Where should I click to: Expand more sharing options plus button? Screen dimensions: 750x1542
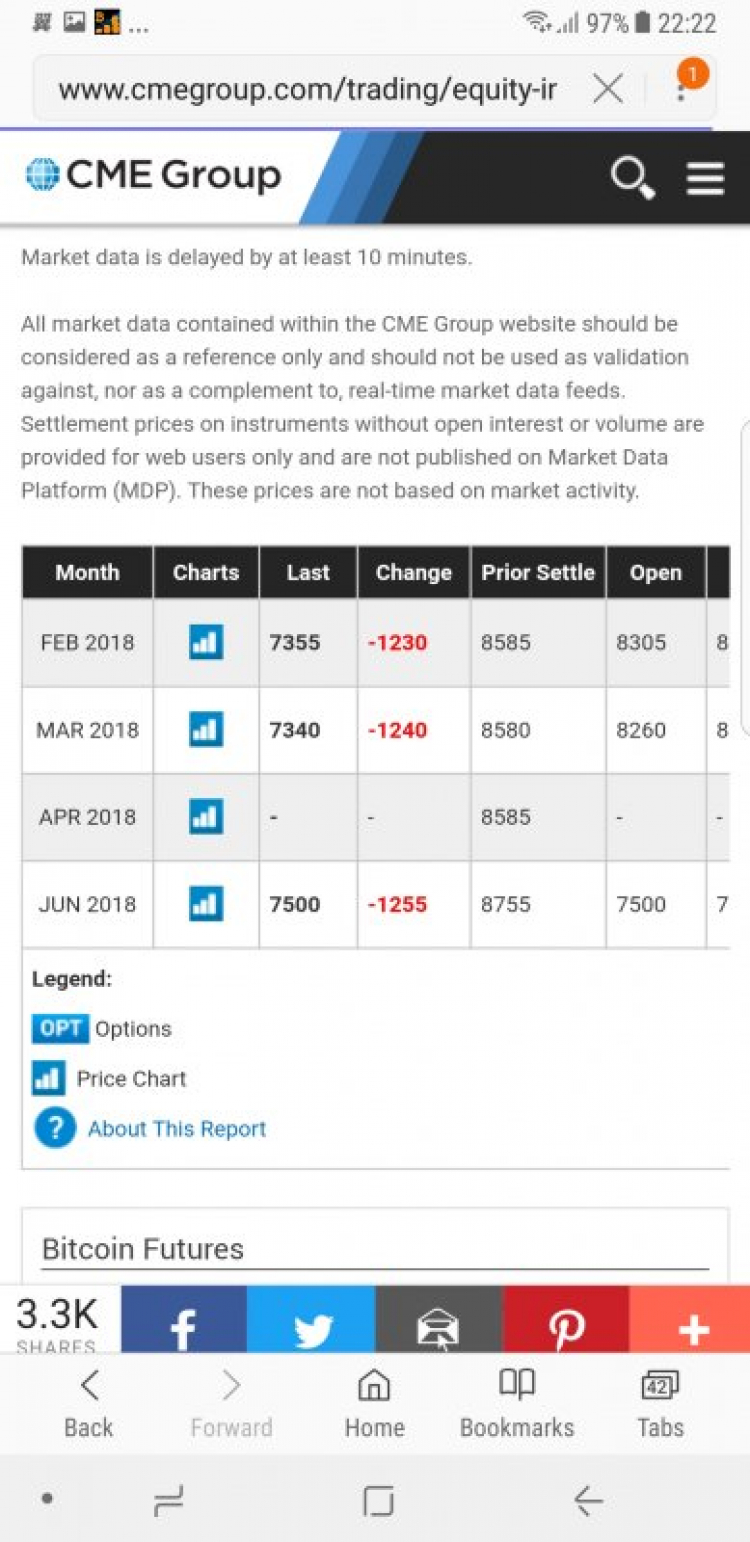pos(690,1320)
